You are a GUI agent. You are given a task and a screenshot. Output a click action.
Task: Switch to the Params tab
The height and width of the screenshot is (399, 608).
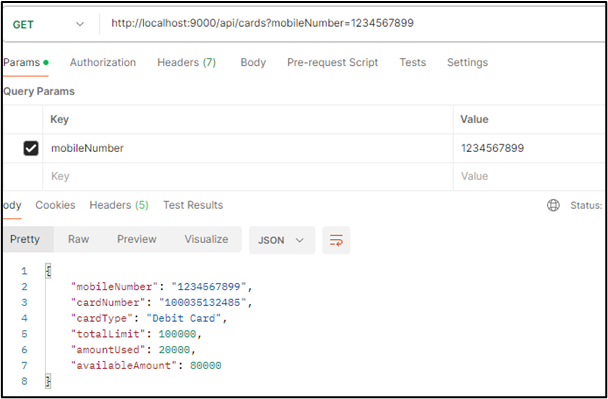[26, 62]
